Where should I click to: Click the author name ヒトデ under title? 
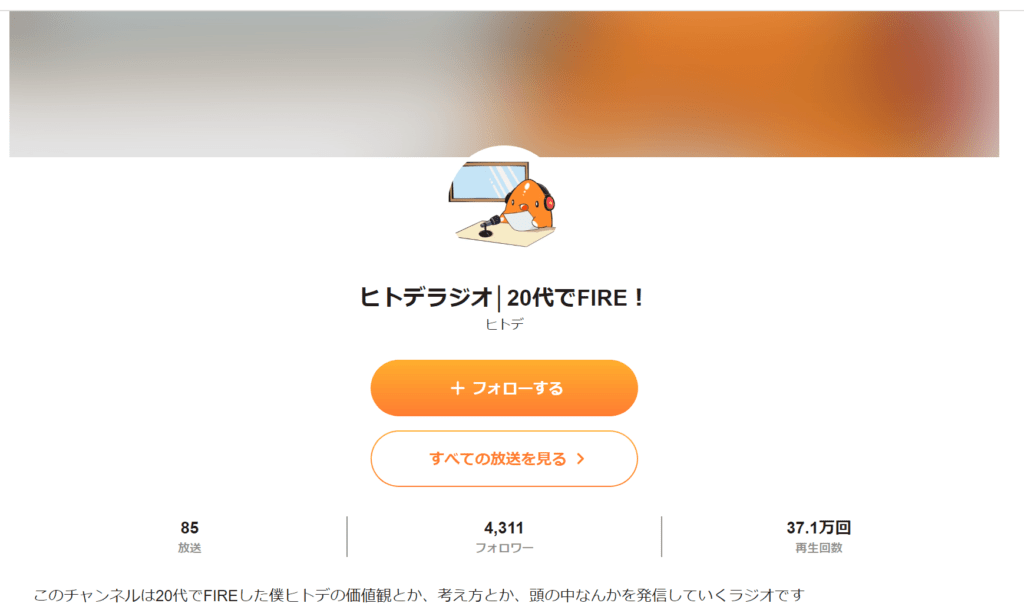[x=504, y=323]
